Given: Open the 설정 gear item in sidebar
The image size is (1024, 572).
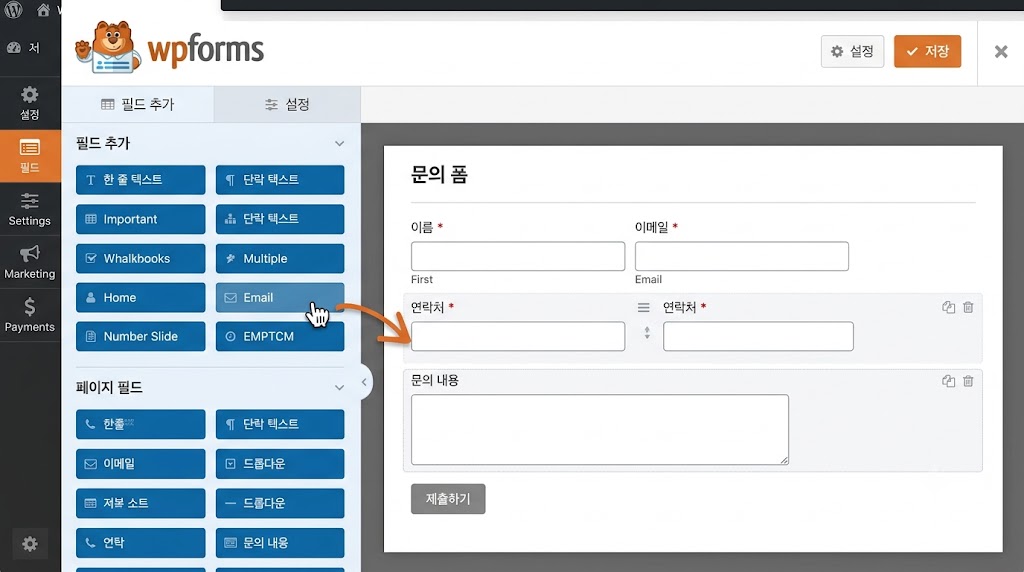Looking at the screenshot, I should (x=29, y=103).
